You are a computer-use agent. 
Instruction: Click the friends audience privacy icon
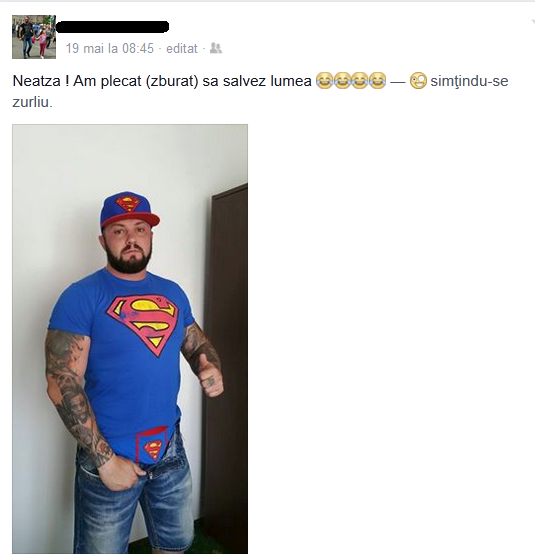pyautogui.click(x=216, y=48)
